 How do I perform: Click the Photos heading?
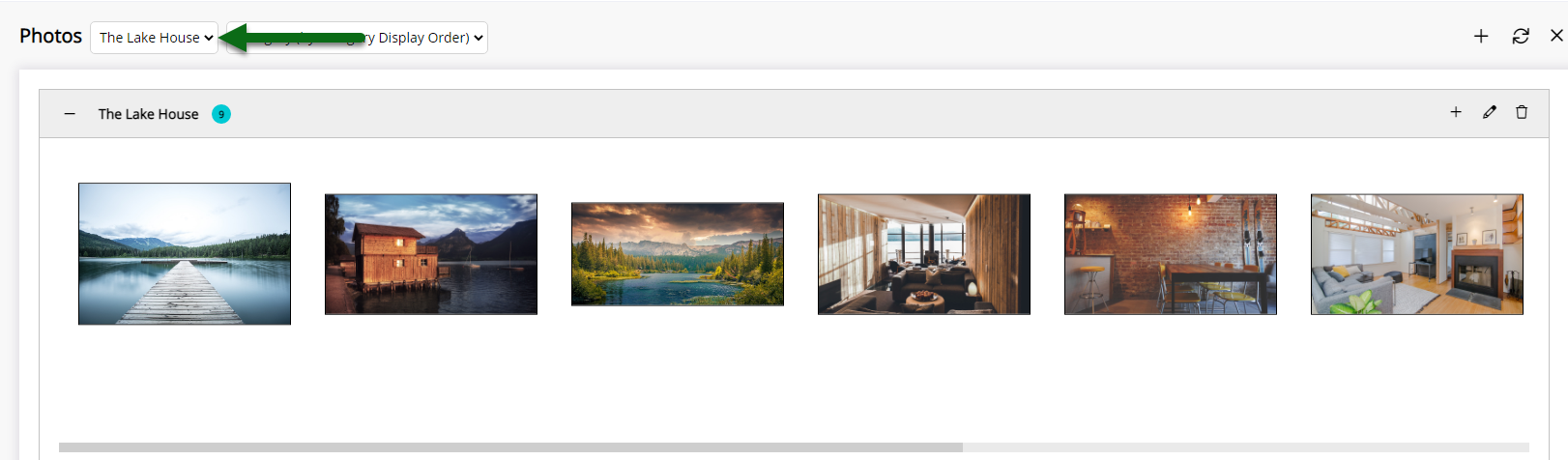50,36
